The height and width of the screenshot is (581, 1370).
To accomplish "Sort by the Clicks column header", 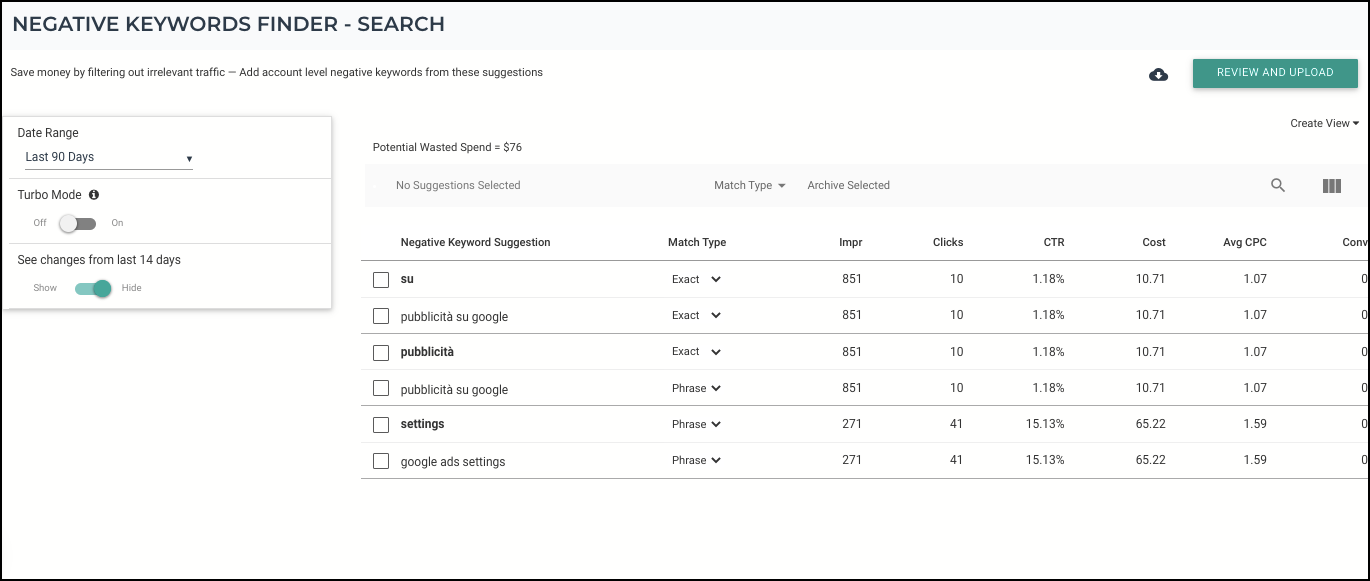I will point(948,242).
